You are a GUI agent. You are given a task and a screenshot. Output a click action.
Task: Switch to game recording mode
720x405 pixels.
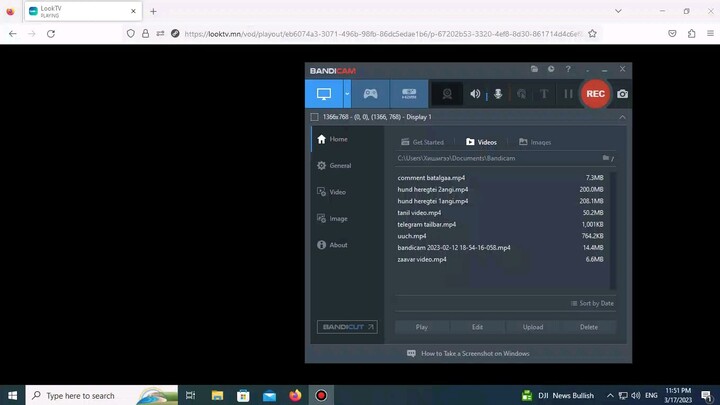[x=370, y=94]
